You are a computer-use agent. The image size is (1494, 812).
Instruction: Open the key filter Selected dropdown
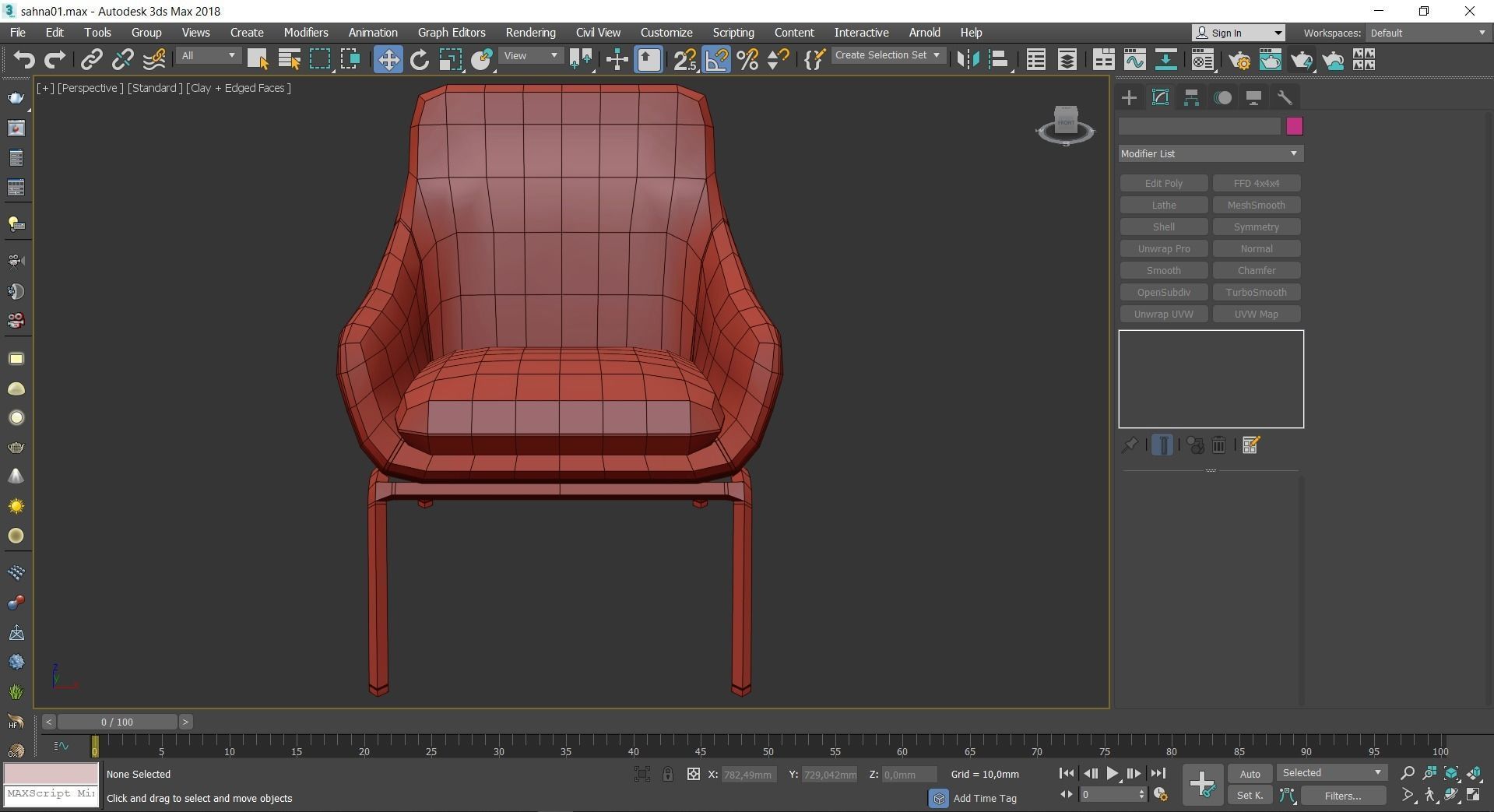(1331, 773)
